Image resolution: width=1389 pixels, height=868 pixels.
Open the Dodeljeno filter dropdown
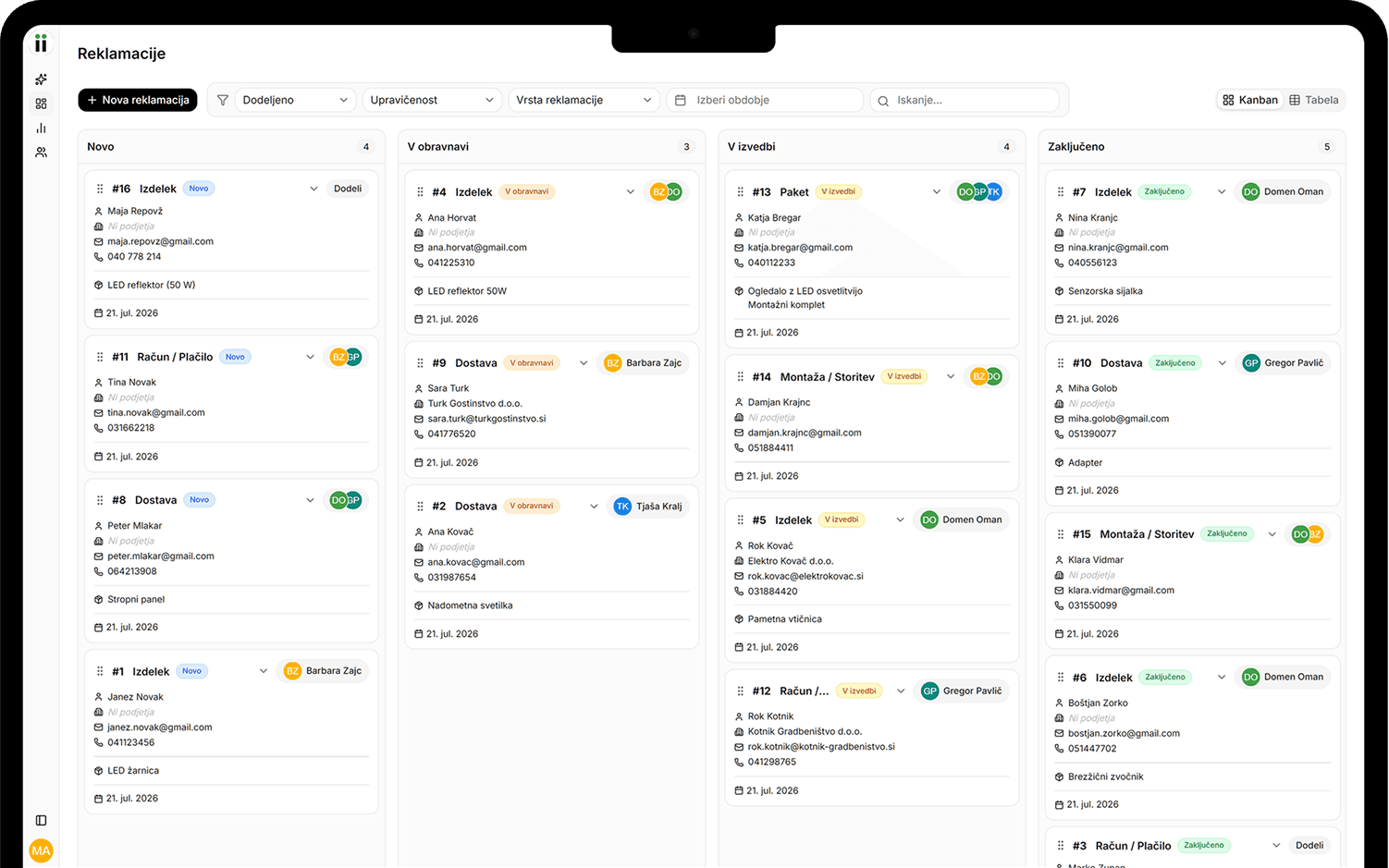tap(296, 100)
